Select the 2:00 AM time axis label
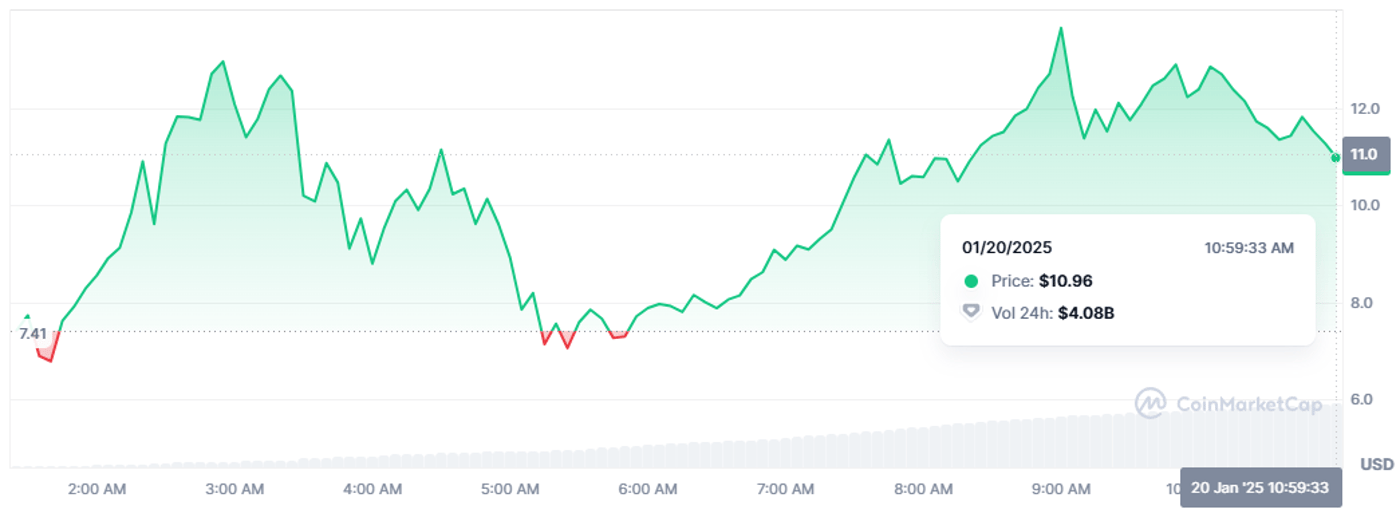The image size is (1400, 525). tap(96, 489)
